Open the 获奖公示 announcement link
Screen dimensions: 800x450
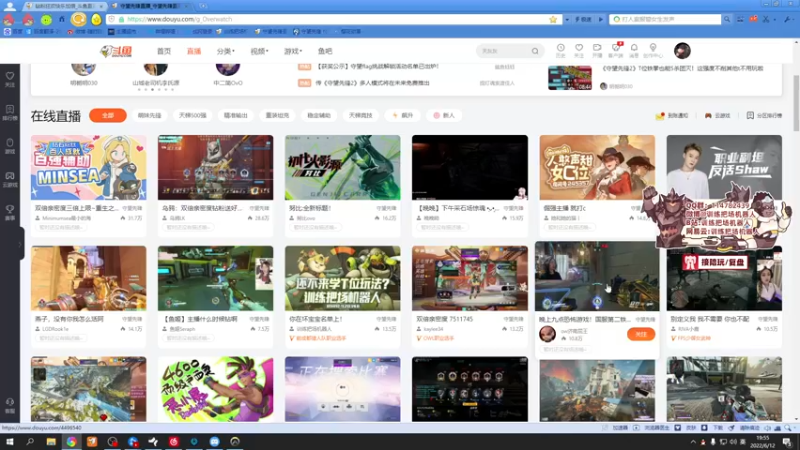[378, 66]
